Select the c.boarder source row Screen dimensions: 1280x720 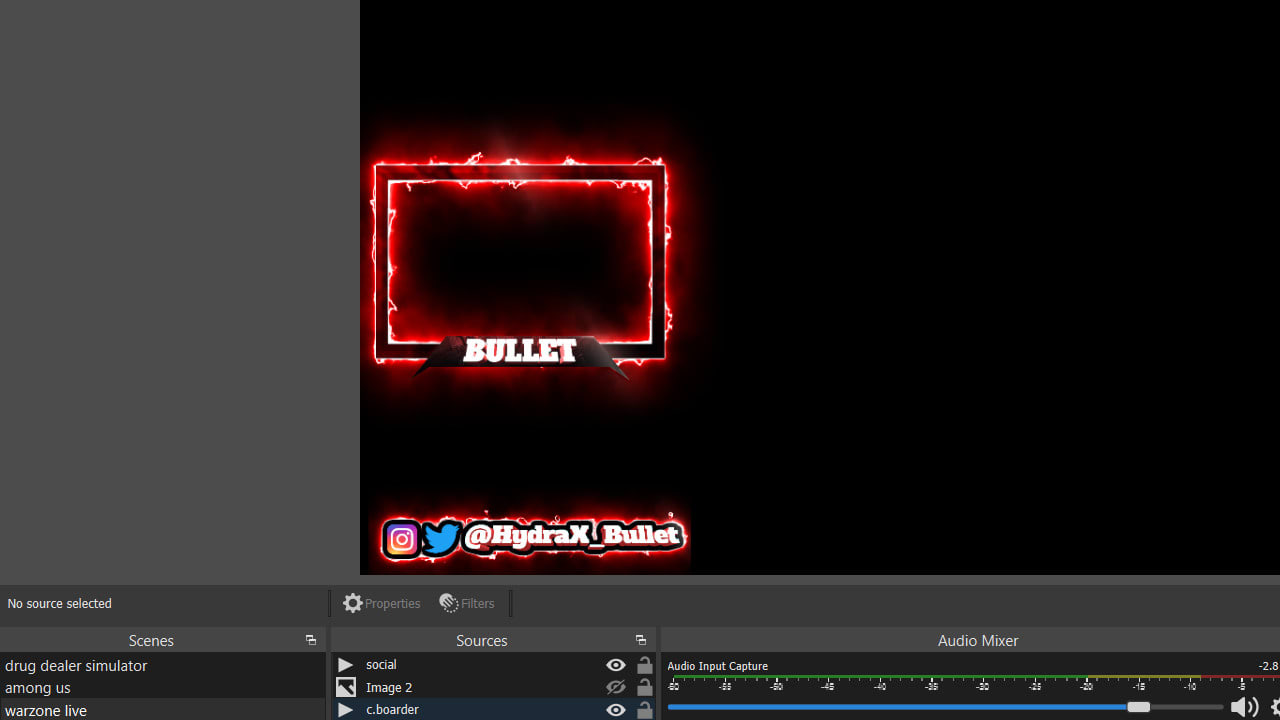pyautogui.click(x=494, y=709)
